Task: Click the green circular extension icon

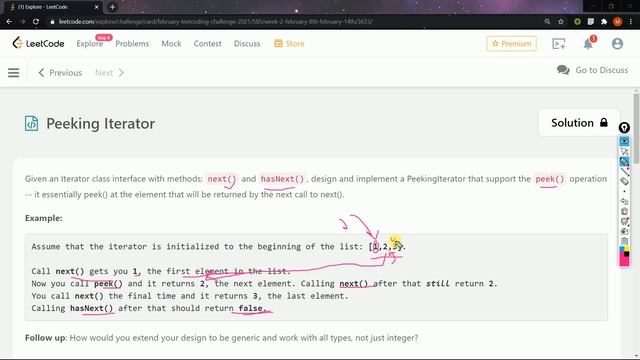Action: 577,22
